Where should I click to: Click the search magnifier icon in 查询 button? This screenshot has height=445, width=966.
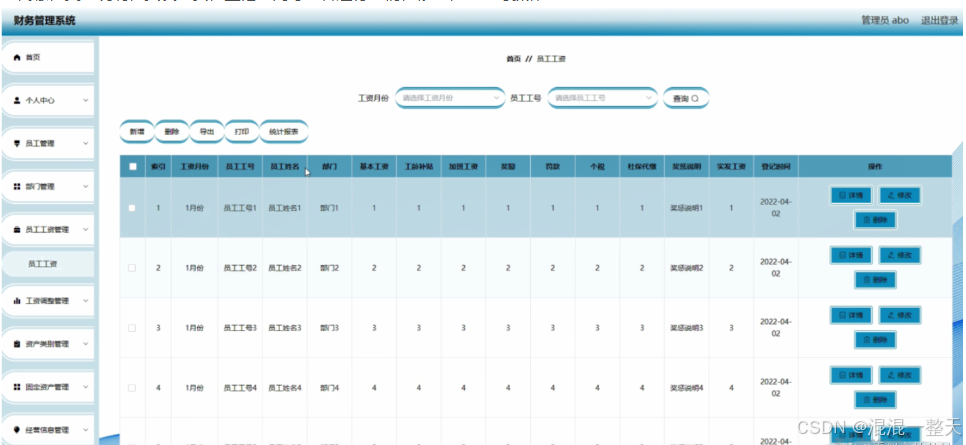coord(695,99)
